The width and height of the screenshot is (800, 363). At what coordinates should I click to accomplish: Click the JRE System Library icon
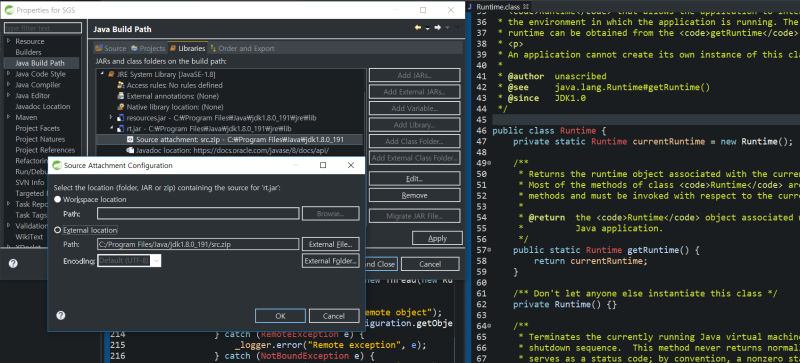111,74
